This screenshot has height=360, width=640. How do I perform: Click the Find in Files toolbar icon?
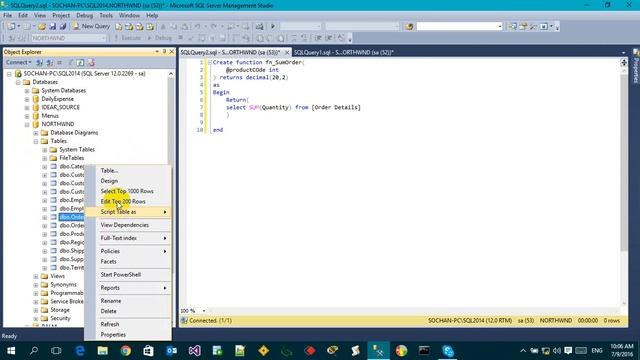pos(409,27)
